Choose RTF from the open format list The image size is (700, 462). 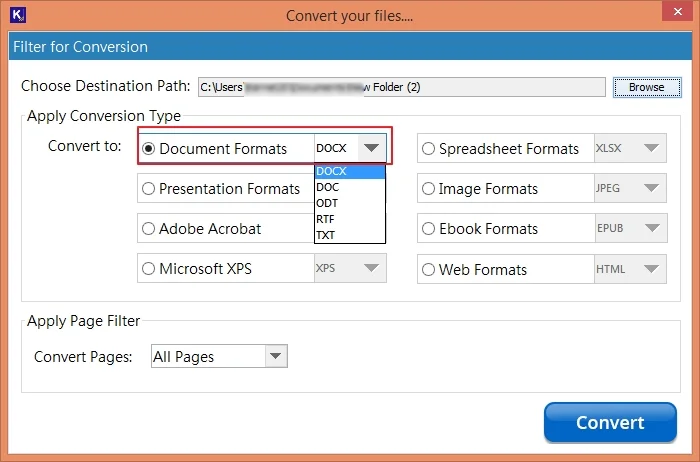[350, 220]
